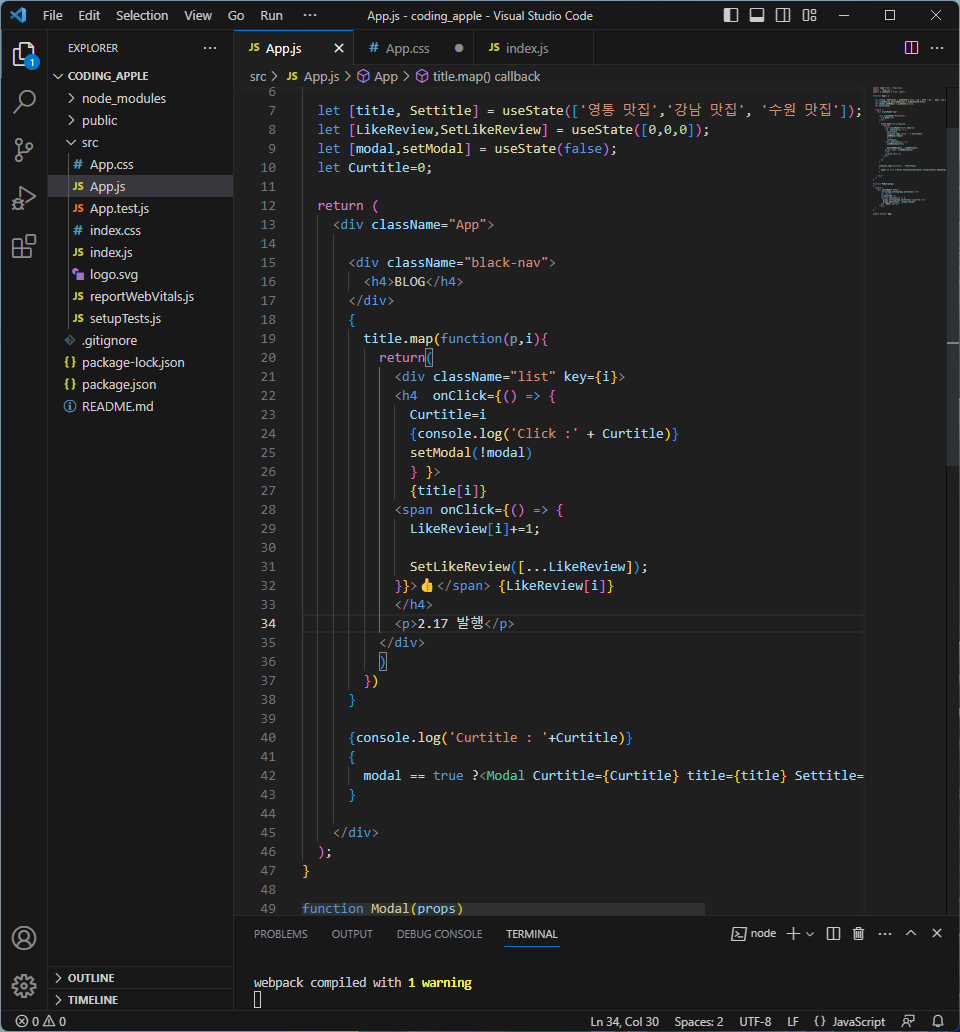Collapse the src folder
This screenshot has height=1032, width=960.
[141, 143]
